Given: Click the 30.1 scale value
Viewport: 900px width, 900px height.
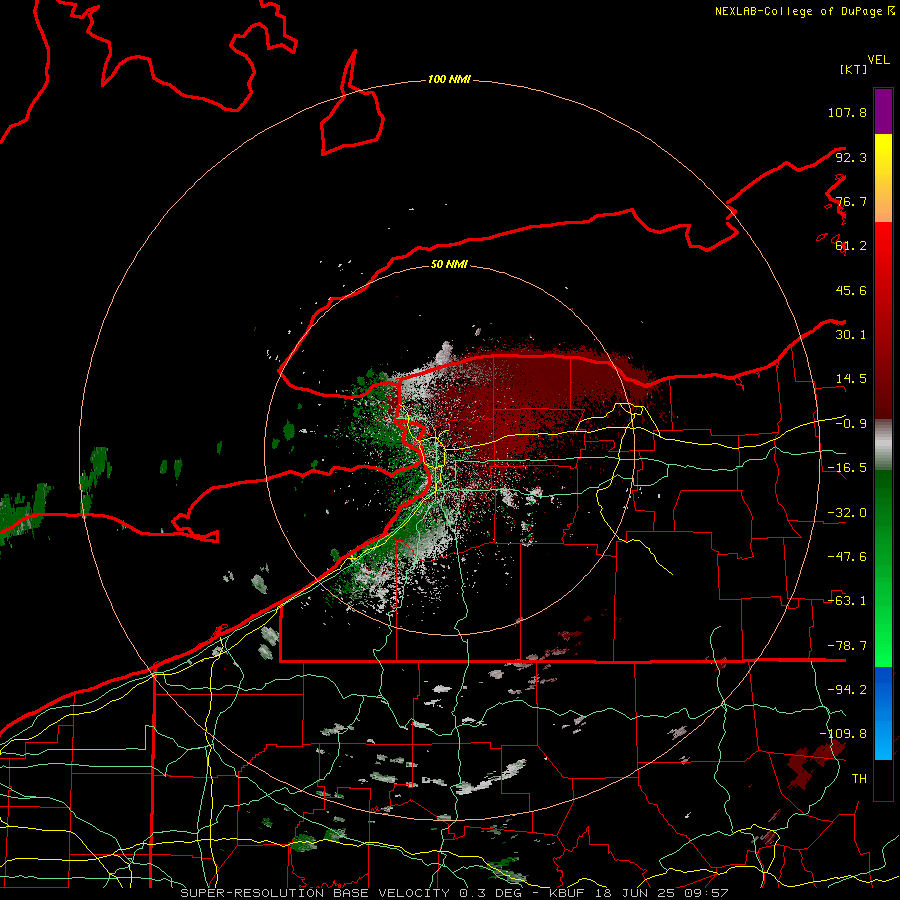Looking at the screenshot, I should pos(851,335).
